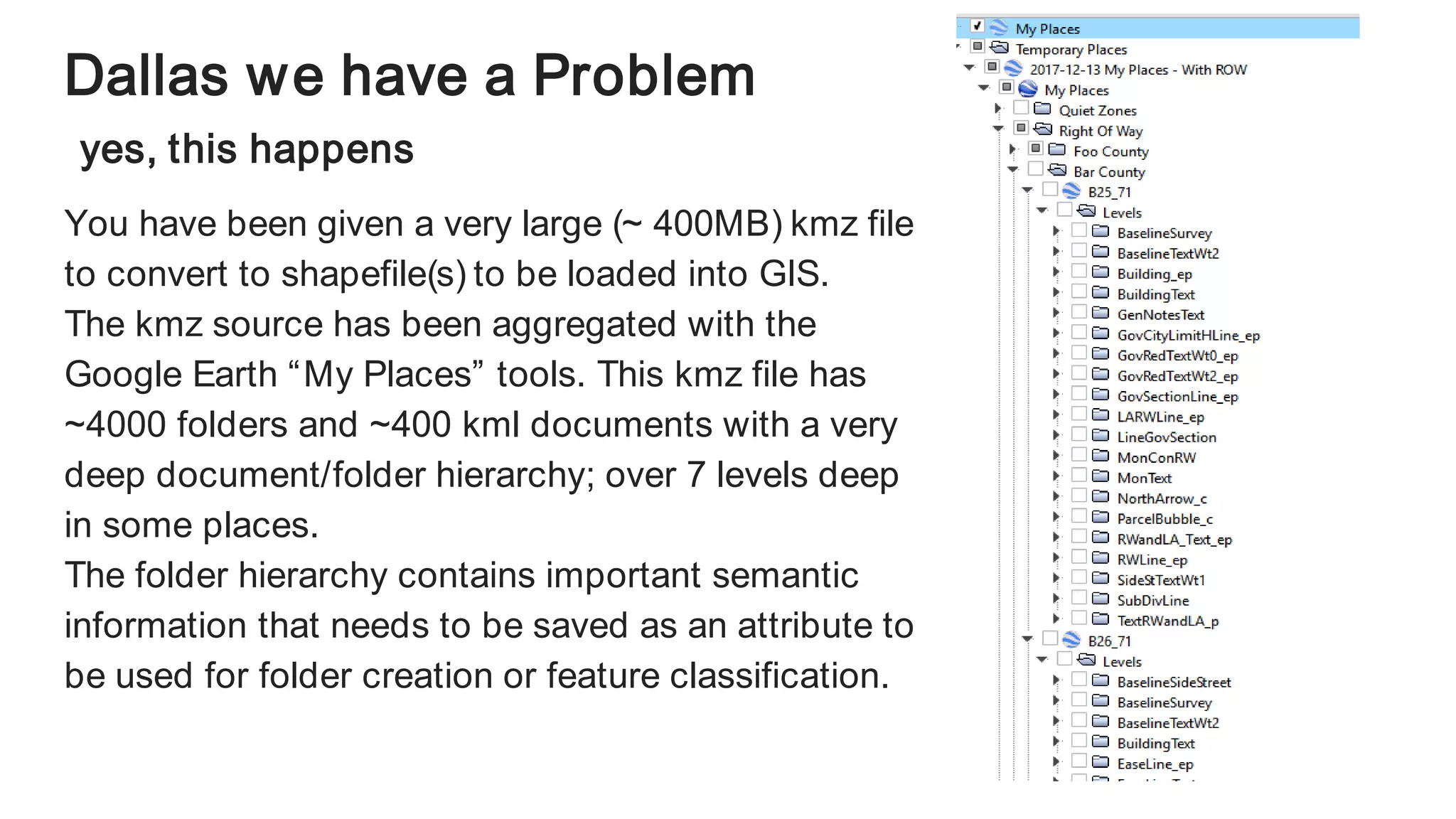Click the Bar County folder icon
Viewport: 1456px width, 819px height.
1058,170
